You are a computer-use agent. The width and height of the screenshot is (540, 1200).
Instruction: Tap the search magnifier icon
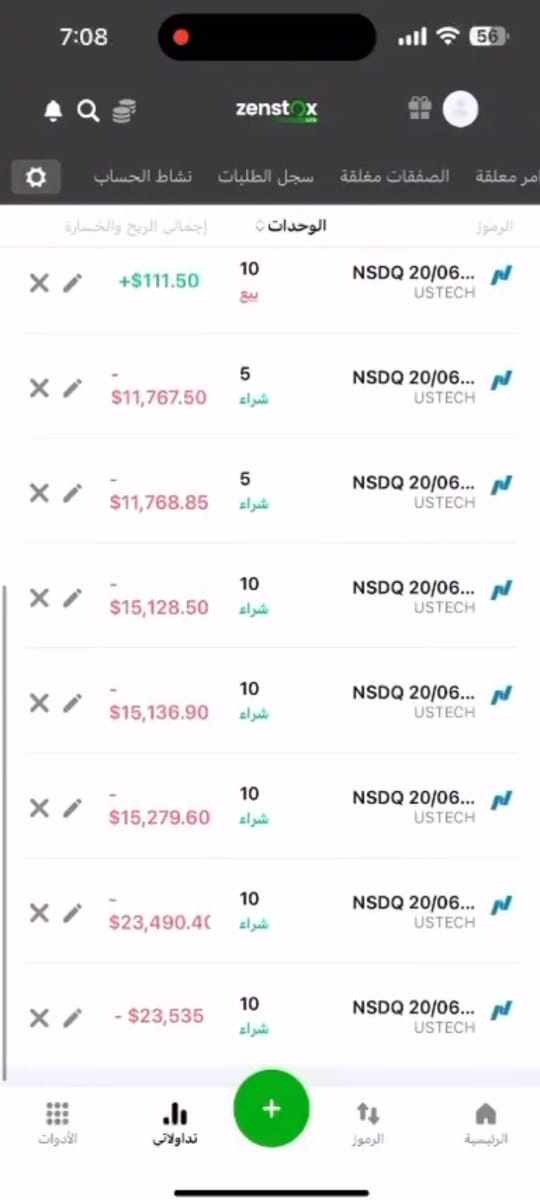click(x=88, y=111)
